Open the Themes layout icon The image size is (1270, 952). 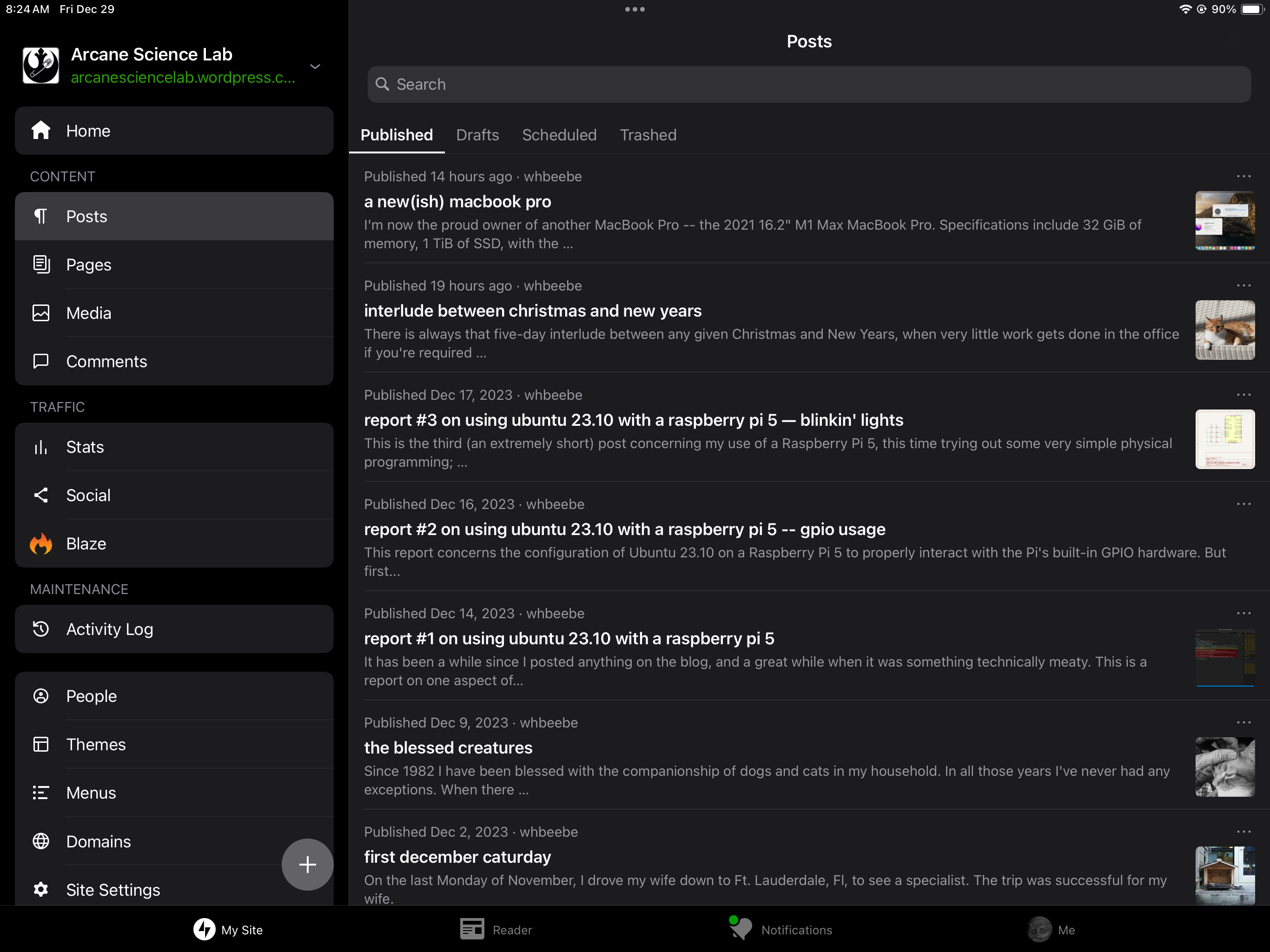coord(41,744)
